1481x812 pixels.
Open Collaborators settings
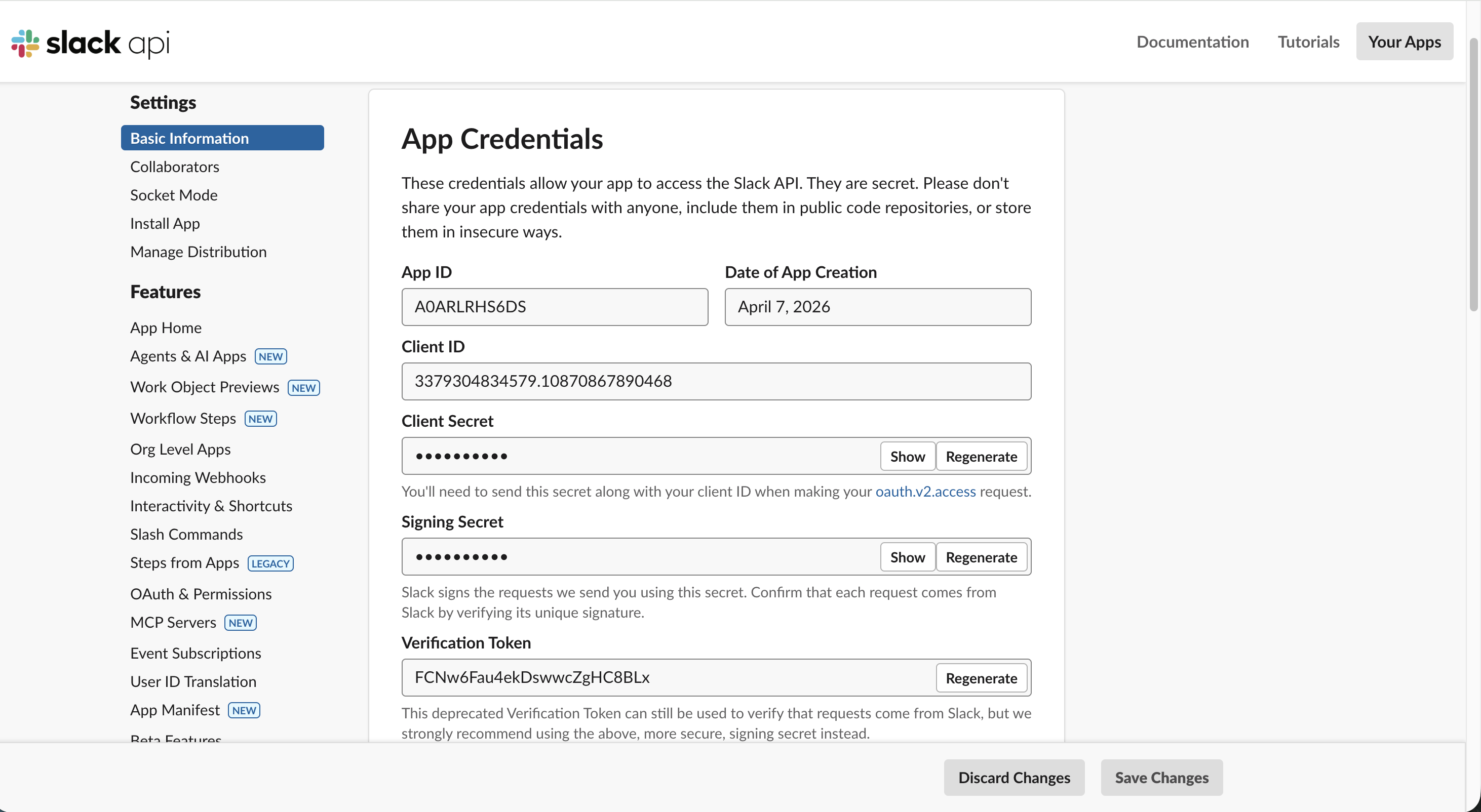pyautogui.click(x=174, y=167)
